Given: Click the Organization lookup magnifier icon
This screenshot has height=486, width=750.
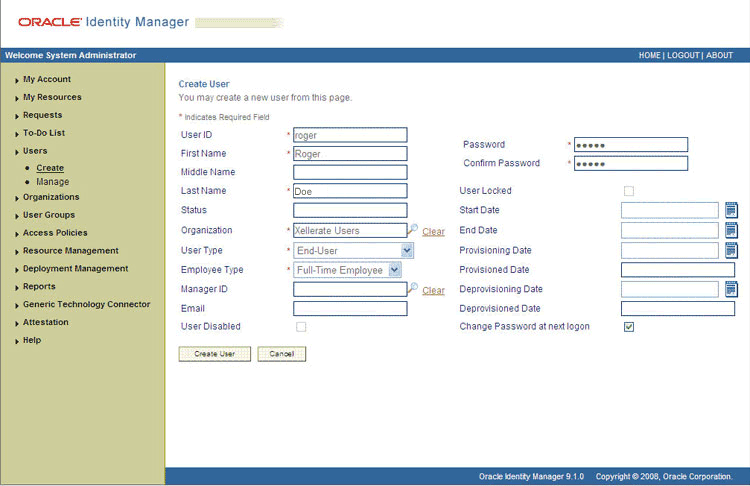Looking at the screenshot, I should (413, 229).
